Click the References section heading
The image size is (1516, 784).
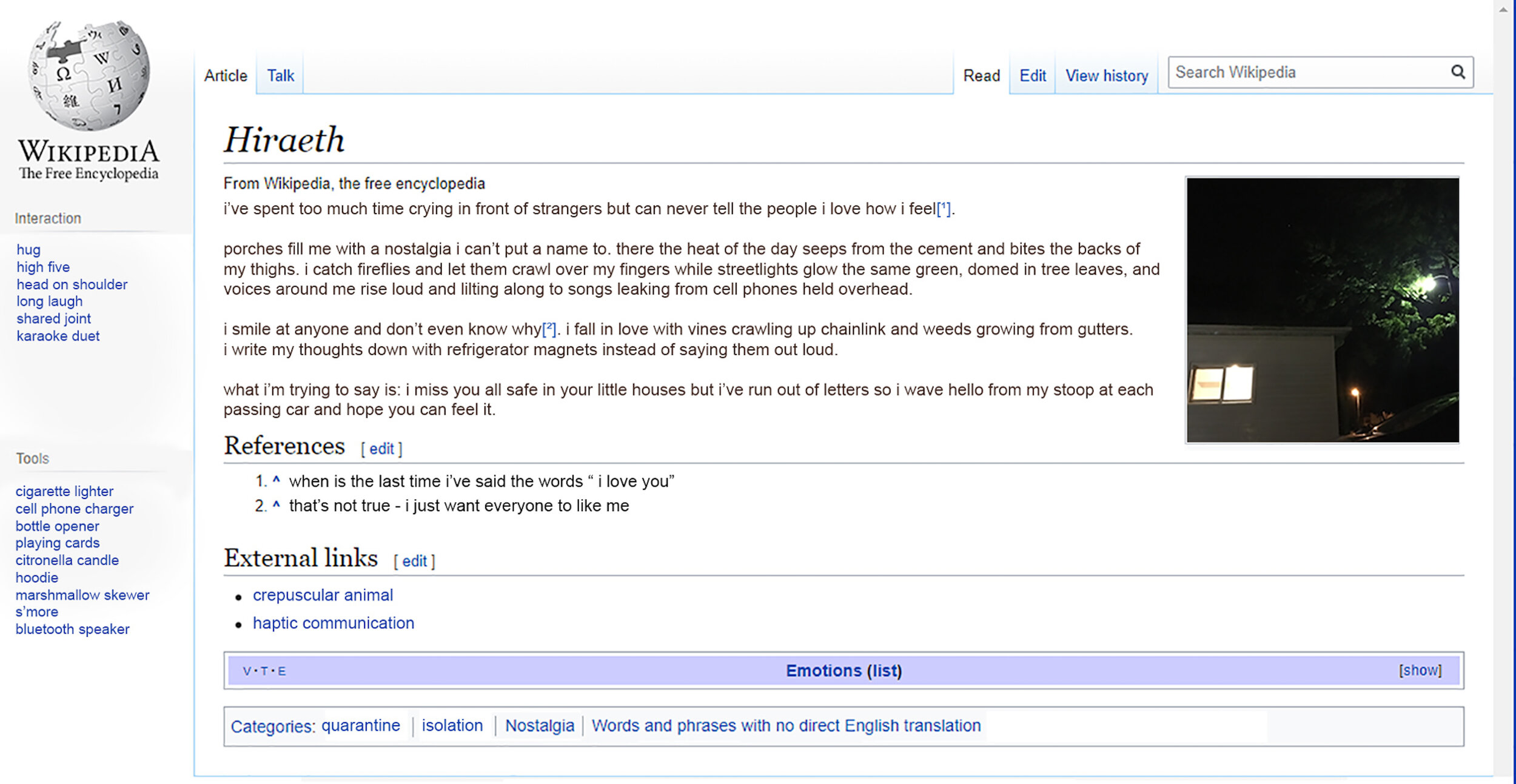click(284, 446)
